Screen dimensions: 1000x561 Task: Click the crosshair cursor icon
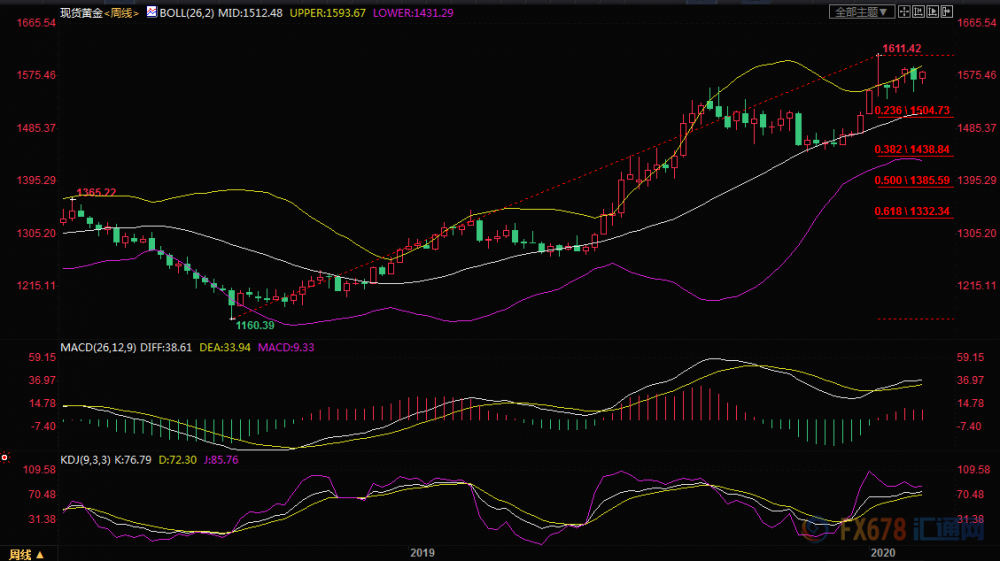(904, 11)
